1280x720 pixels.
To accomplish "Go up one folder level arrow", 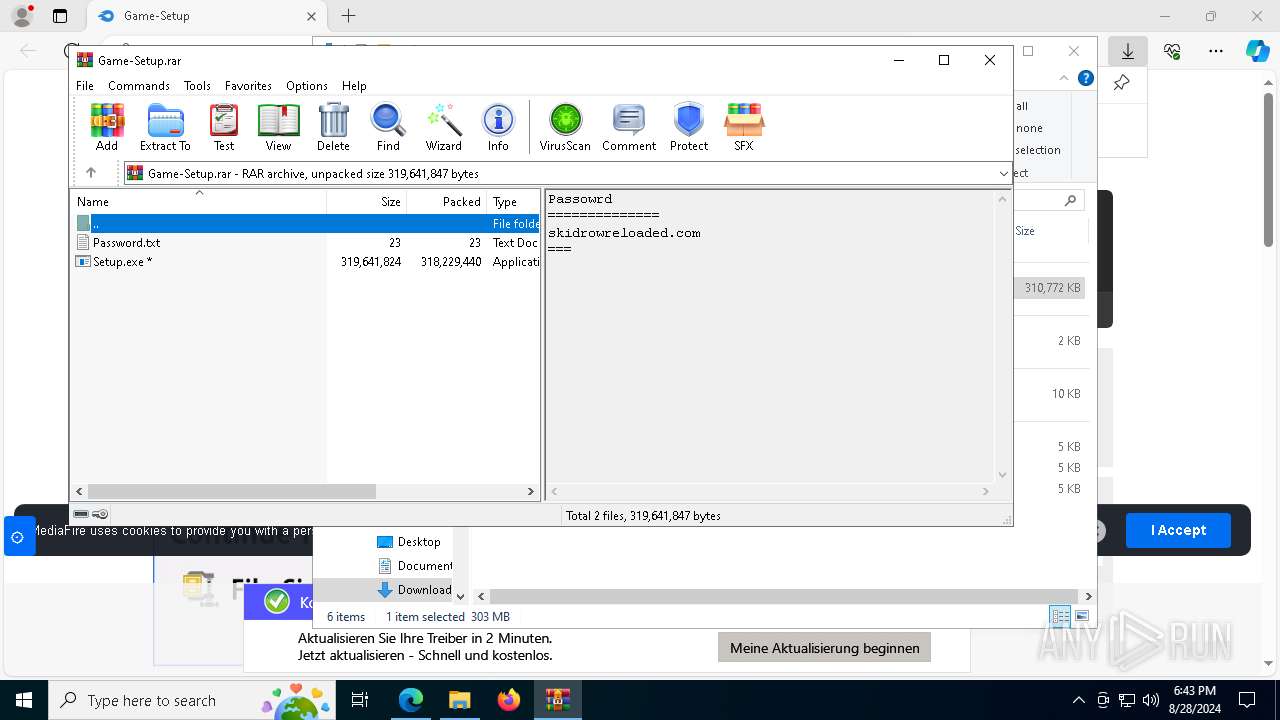I will 90,173.
